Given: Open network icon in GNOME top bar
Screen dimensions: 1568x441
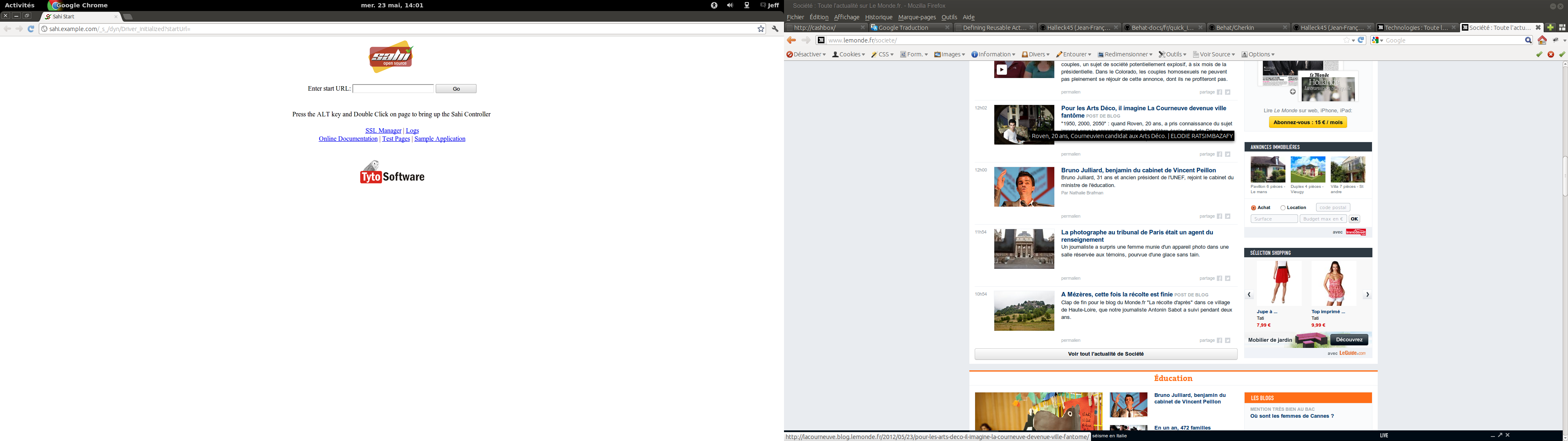Looking at the screenshot, I should (x=747, y=5).
